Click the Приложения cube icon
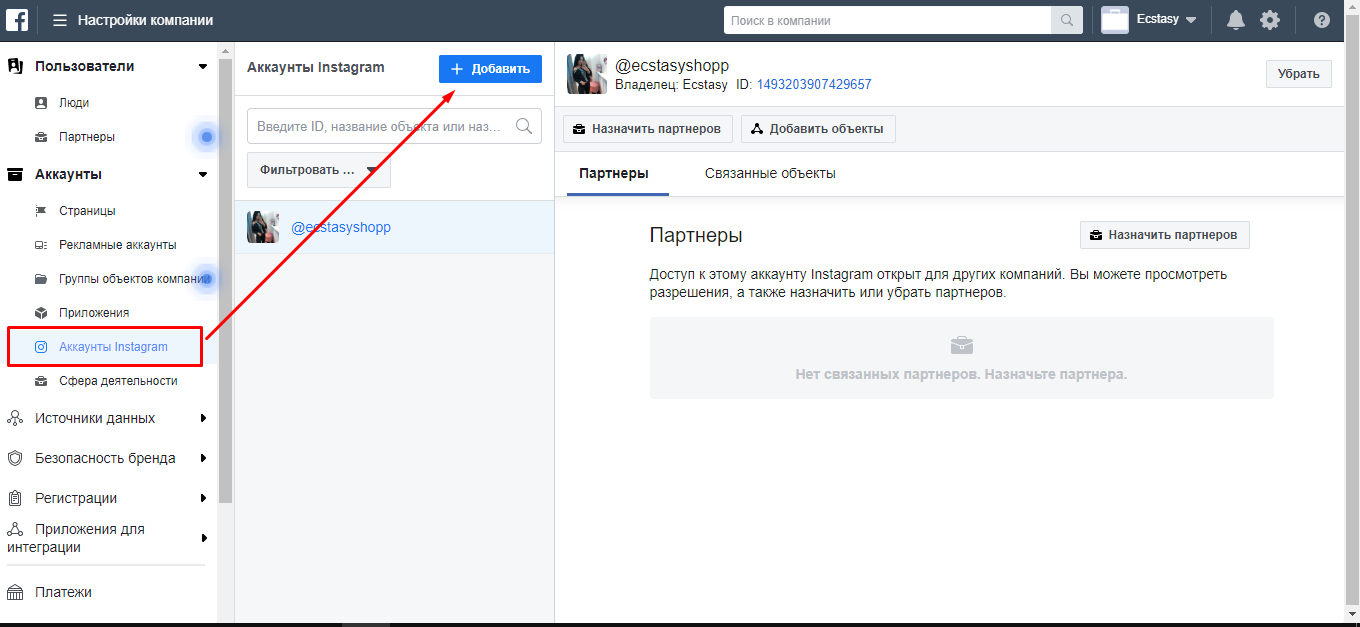This screenshot has height=627, width=1360. [x=41, y=312]
